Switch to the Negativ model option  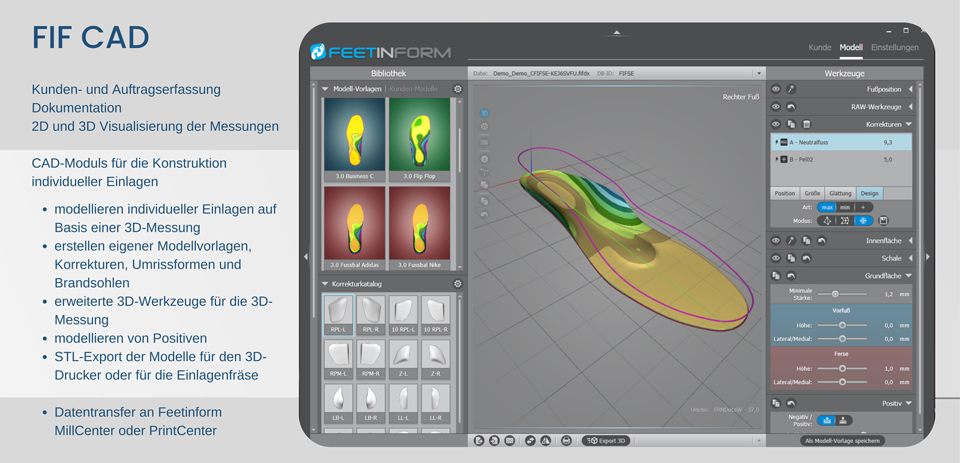coord(827,420)
